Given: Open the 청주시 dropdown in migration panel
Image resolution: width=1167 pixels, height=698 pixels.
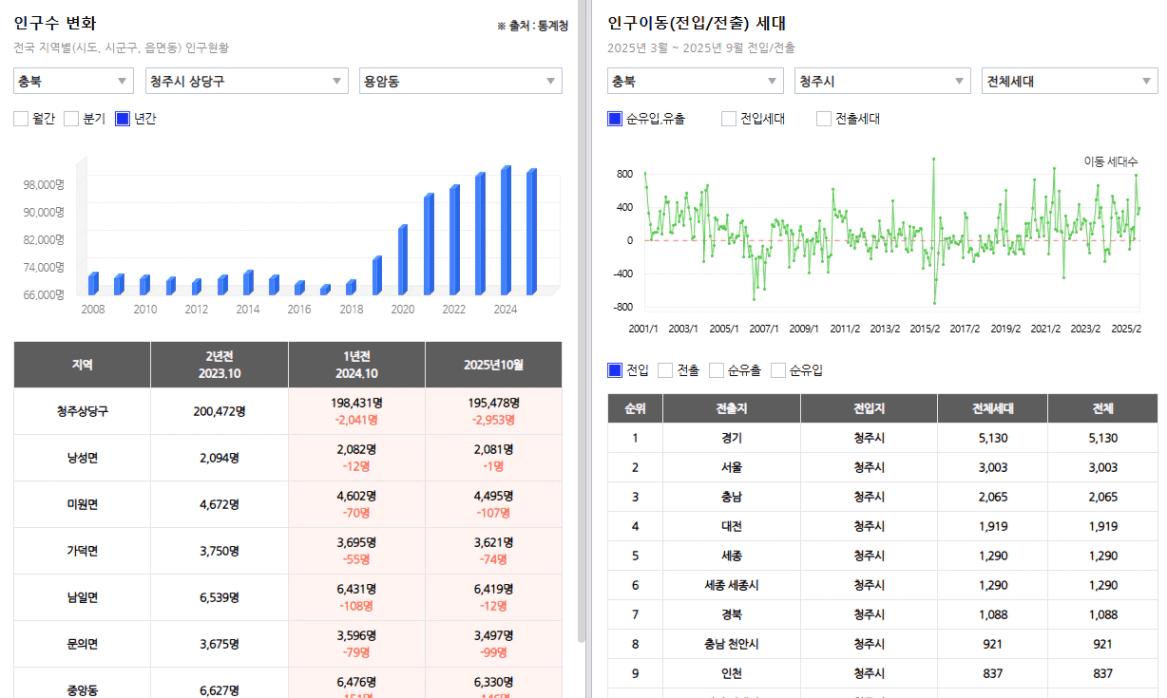Looking at the screenshot, I should (882, 81).
